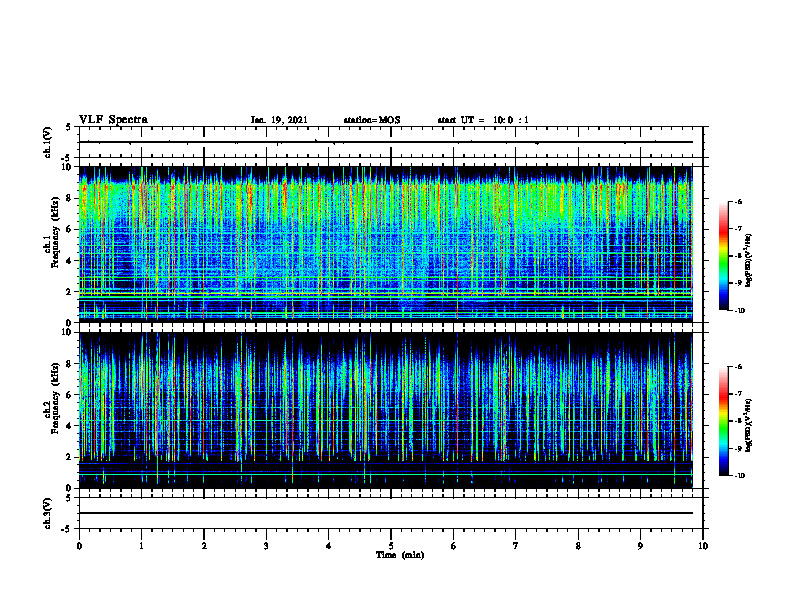The width and height of the screenshot is (792, 612).
Task: Click the ch.2 frequency tick "0"
Action: point(70,488)
